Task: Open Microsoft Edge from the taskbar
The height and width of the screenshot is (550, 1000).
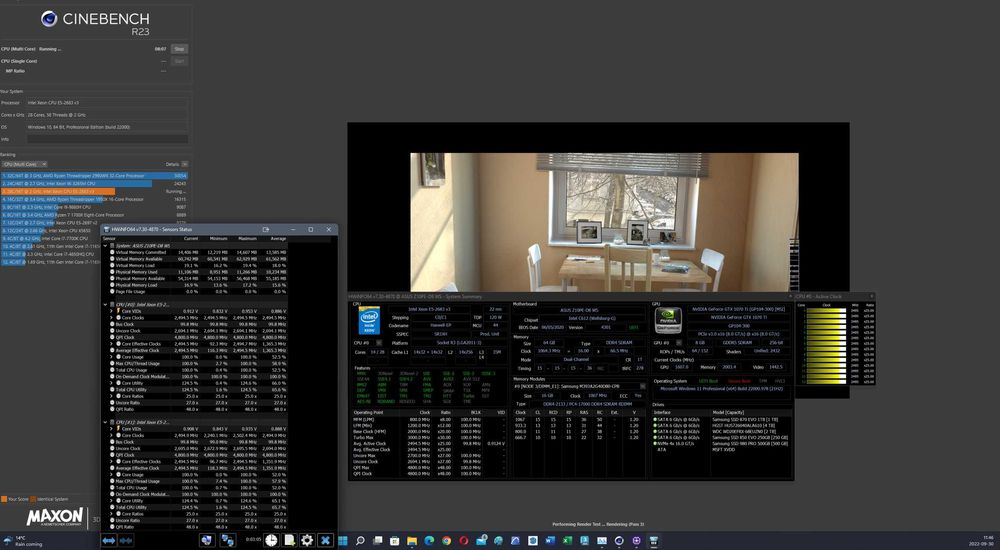Action: click(x=429, y=540)
